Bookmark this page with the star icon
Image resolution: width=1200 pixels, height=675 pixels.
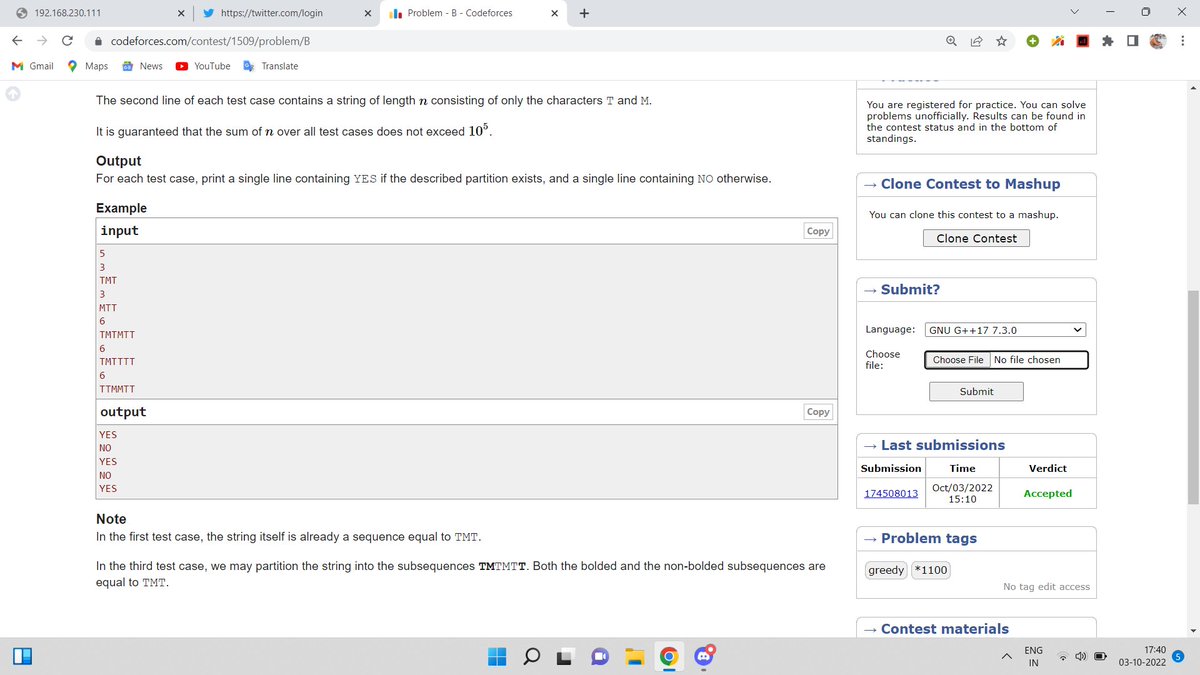[1000, 40]
